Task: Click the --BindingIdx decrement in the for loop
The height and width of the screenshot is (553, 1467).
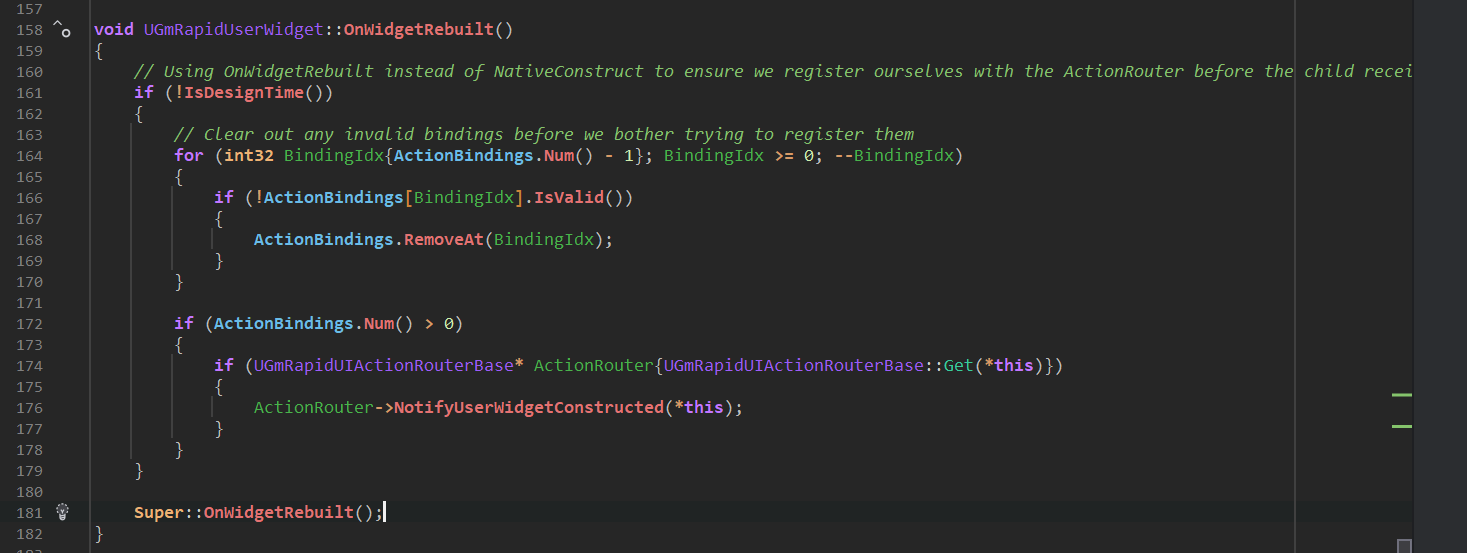Action: (894, 155)
